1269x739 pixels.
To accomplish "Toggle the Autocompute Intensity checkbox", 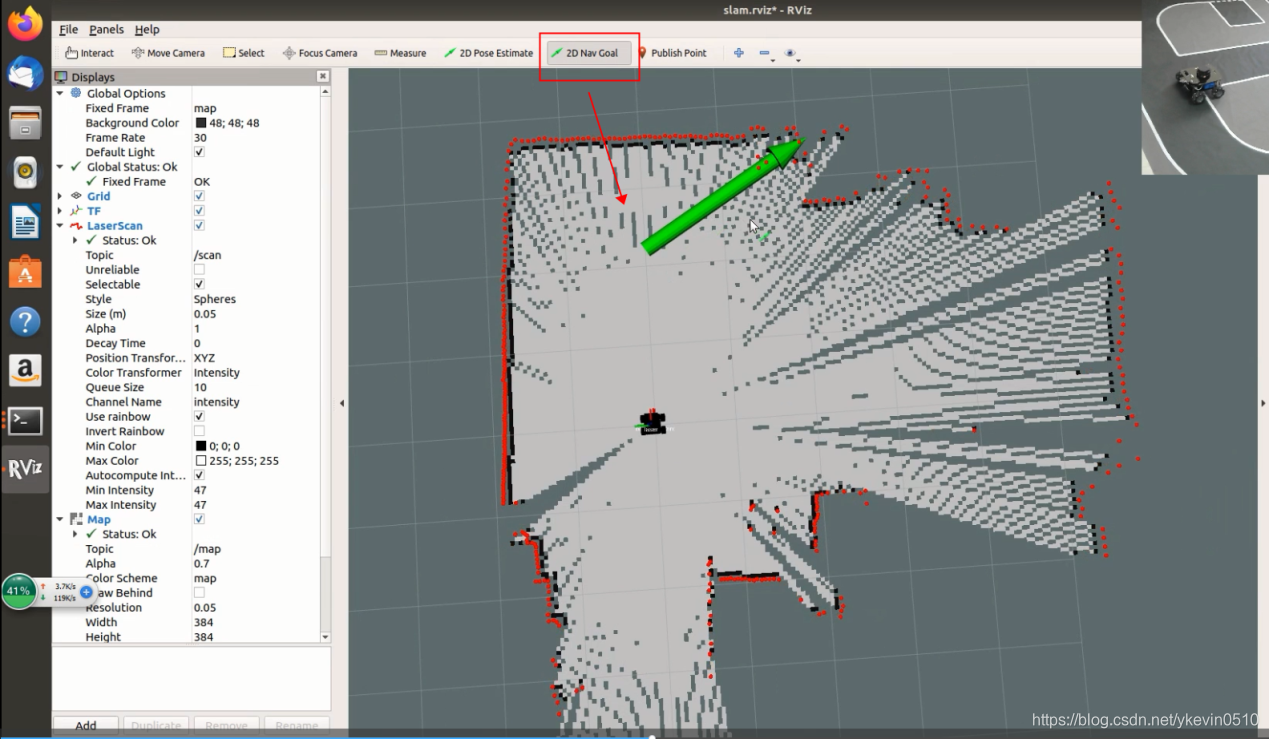I will (x=199, y=475).
